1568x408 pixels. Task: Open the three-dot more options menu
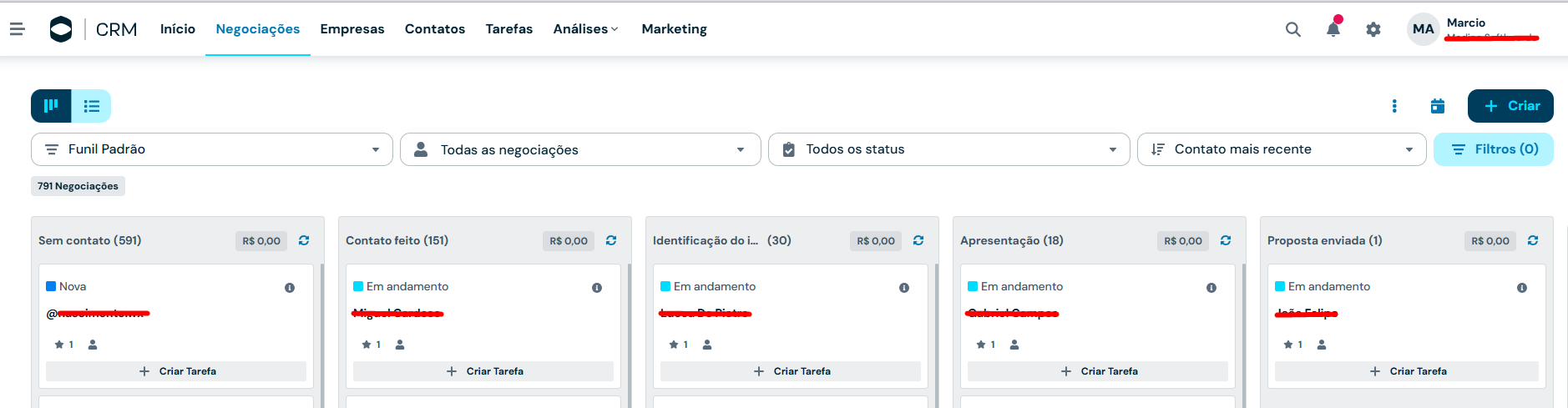[x=1394, y=106]
